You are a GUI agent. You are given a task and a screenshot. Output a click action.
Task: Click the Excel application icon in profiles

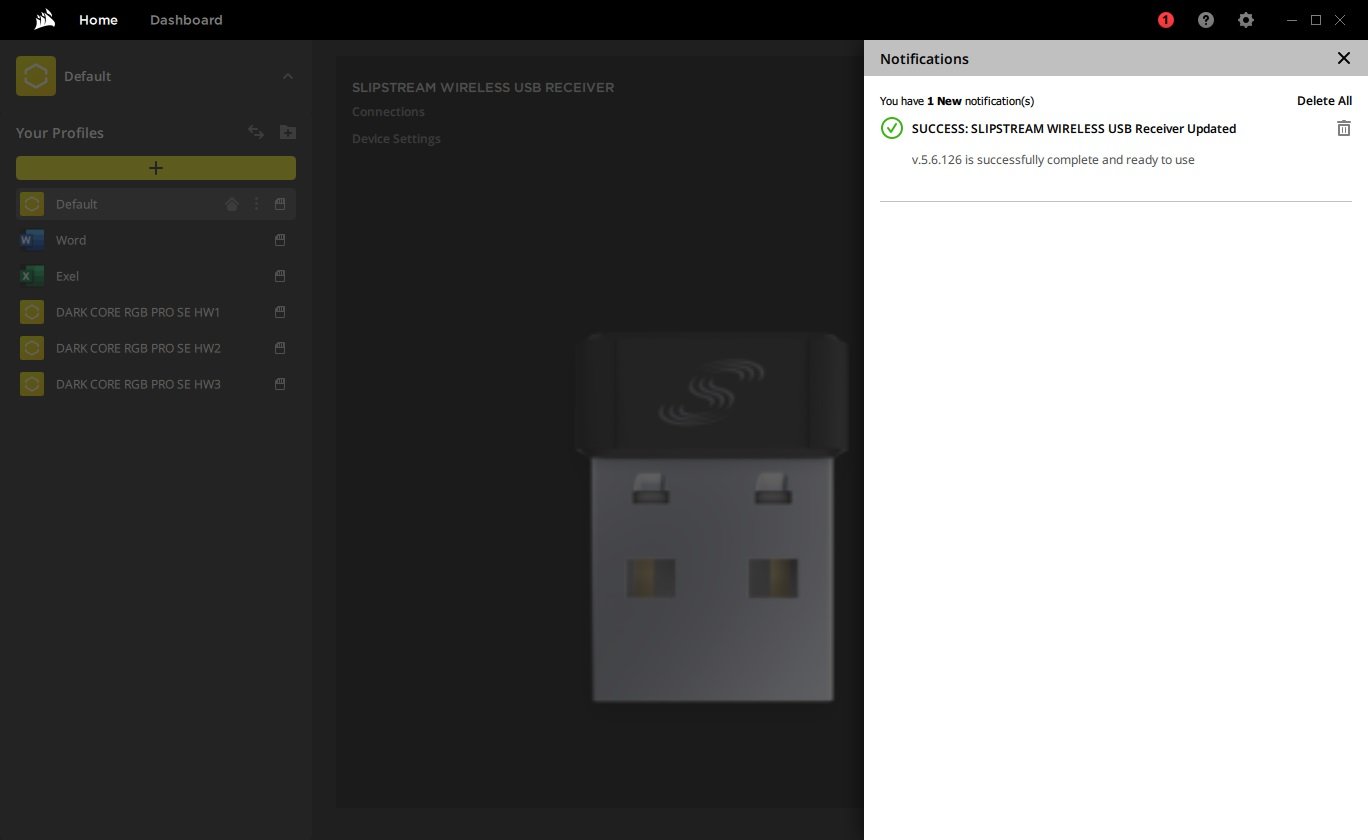(32, 276)
